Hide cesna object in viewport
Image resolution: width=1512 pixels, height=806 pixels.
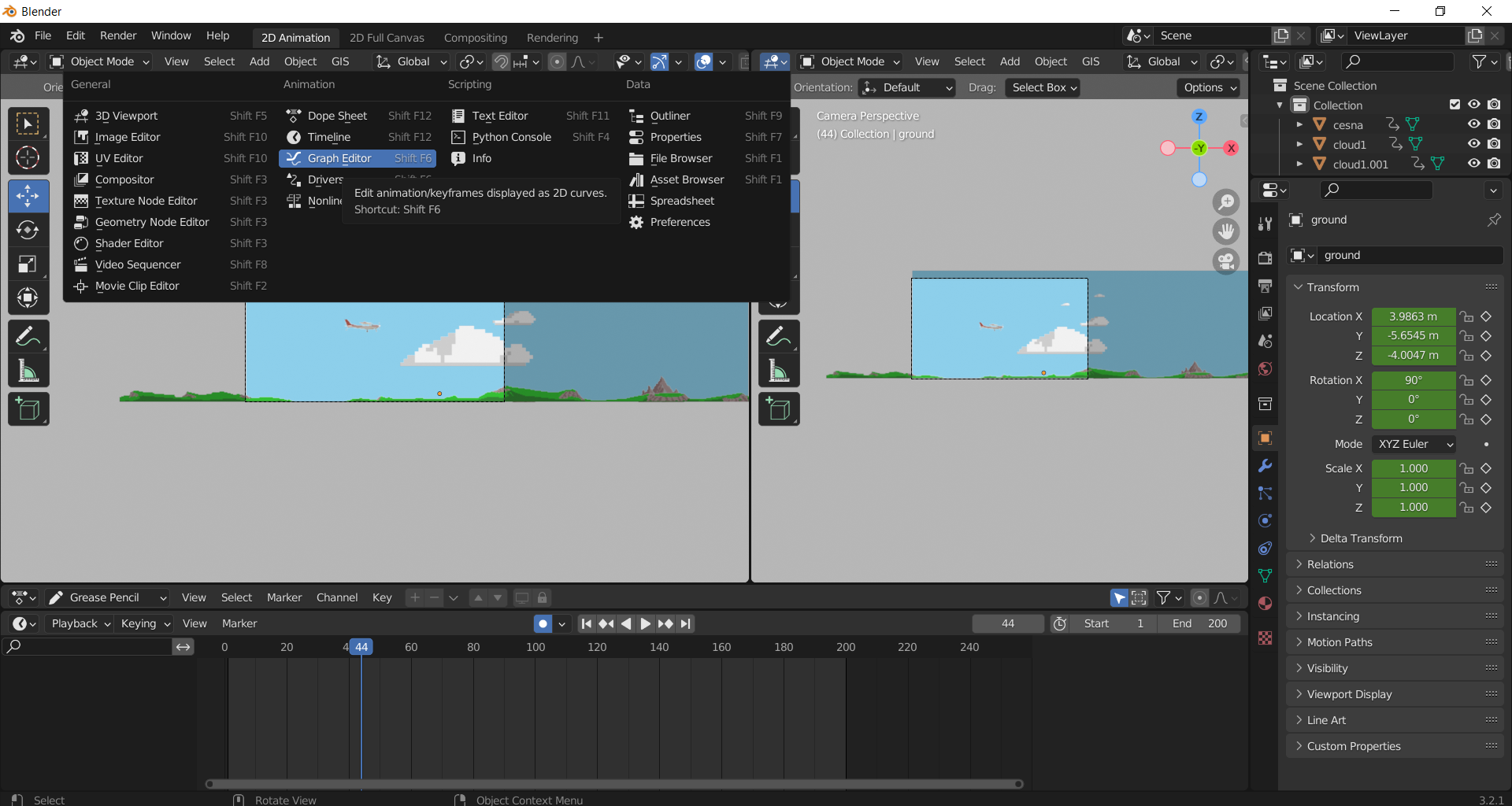(x=1474, y=124)
